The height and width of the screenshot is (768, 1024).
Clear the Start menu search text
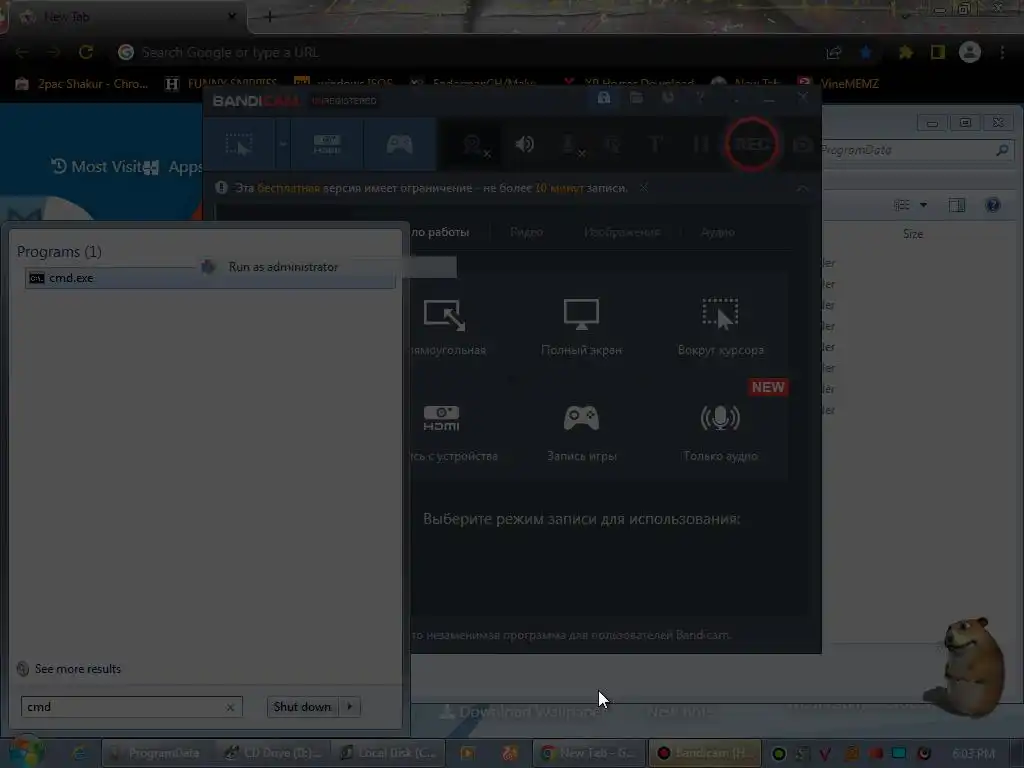pos(230,707)
